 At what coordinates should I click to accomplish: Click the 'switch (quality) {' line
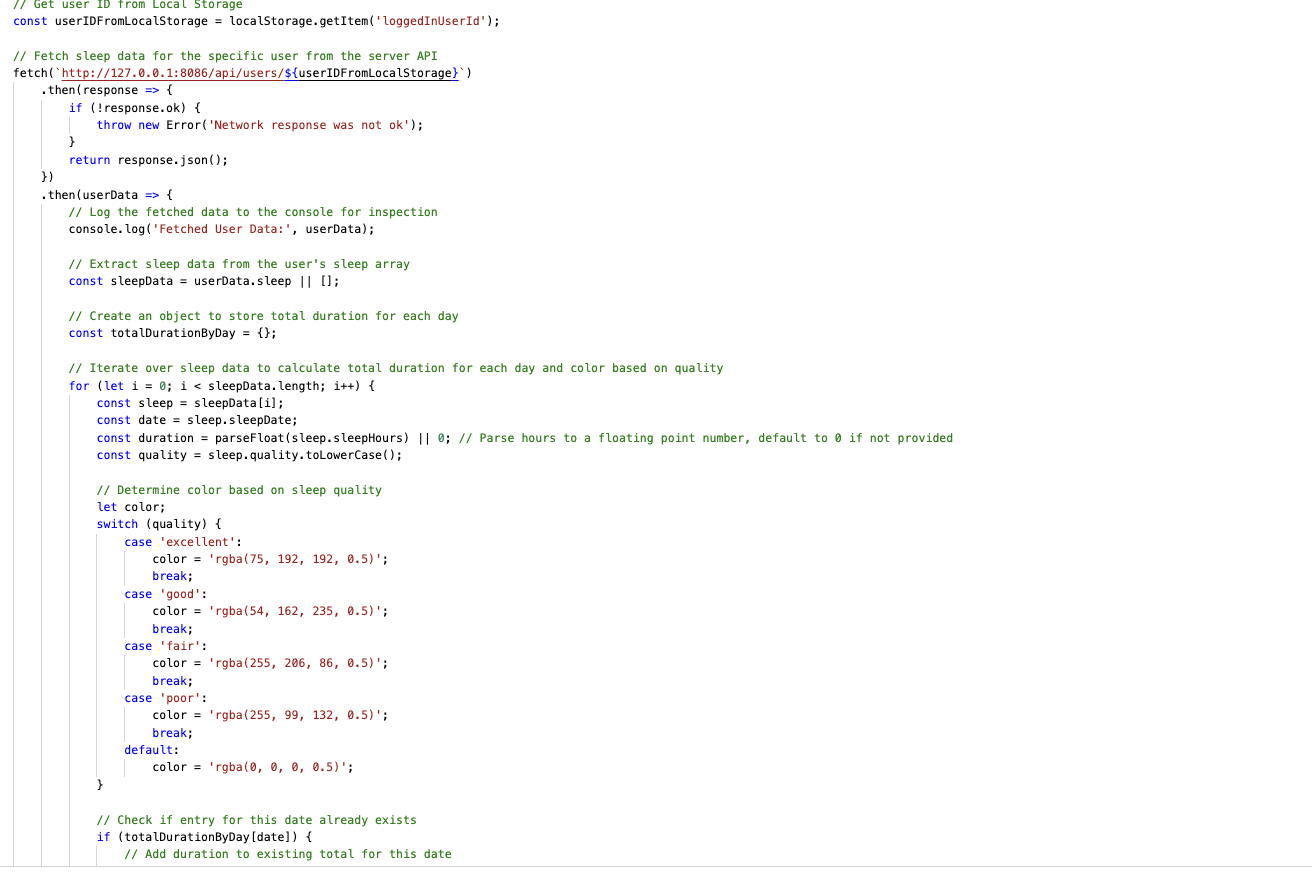tap(159, 524)
